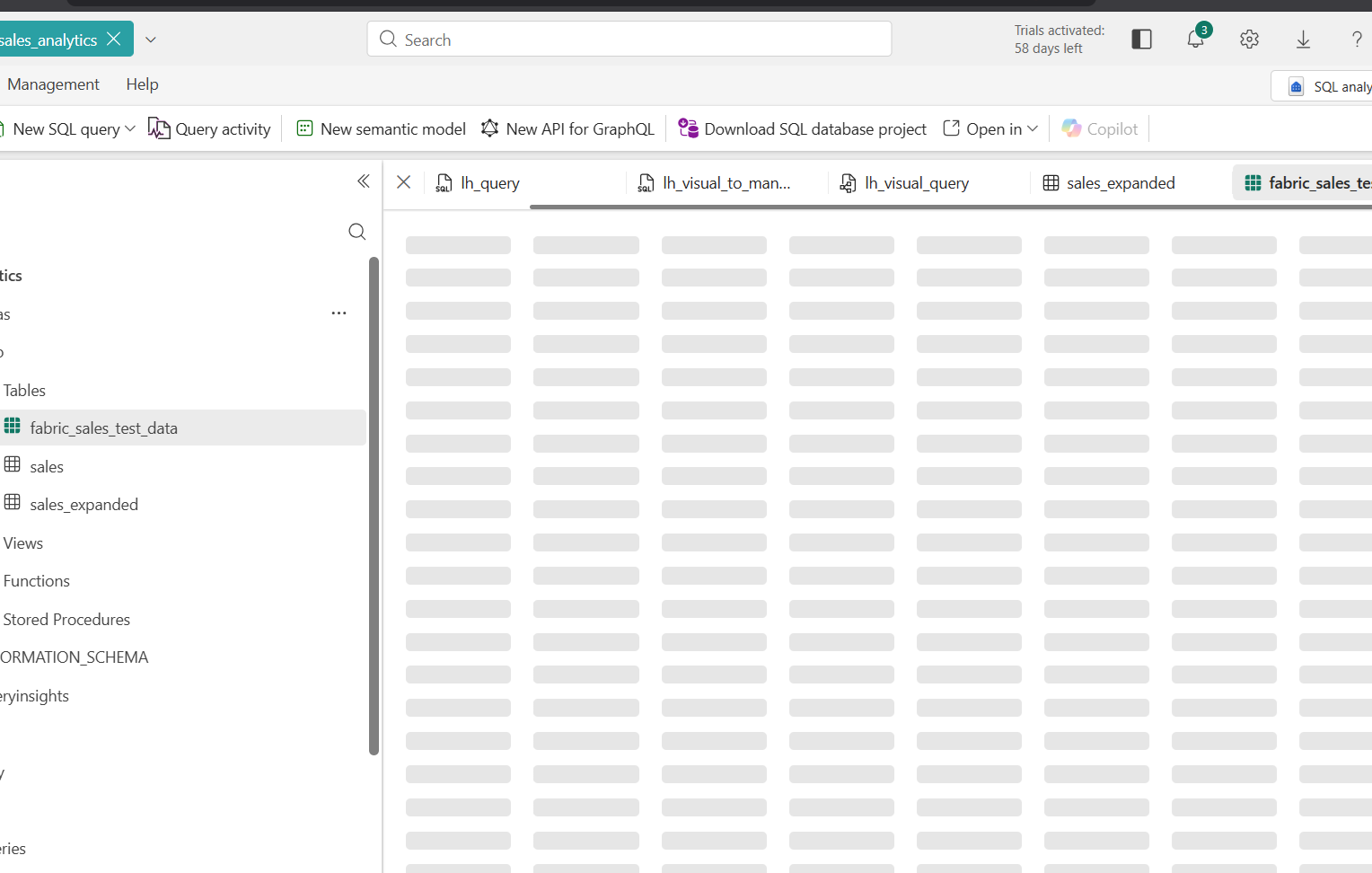
Task: Click Download SQL database project
Action: [x=802, y=129]
